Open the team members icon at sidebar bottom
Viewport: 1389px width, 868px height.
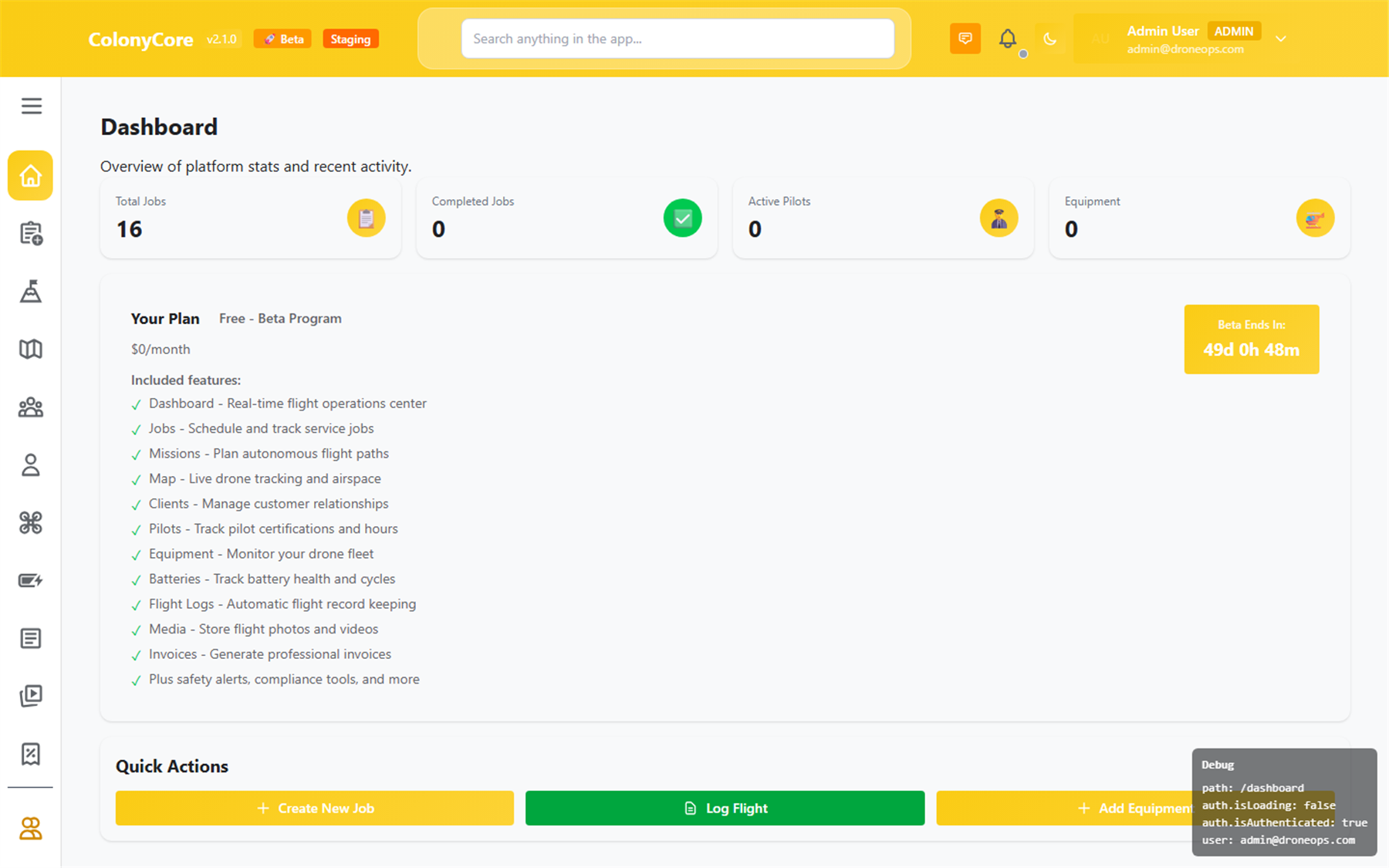[x=30, y=829]
